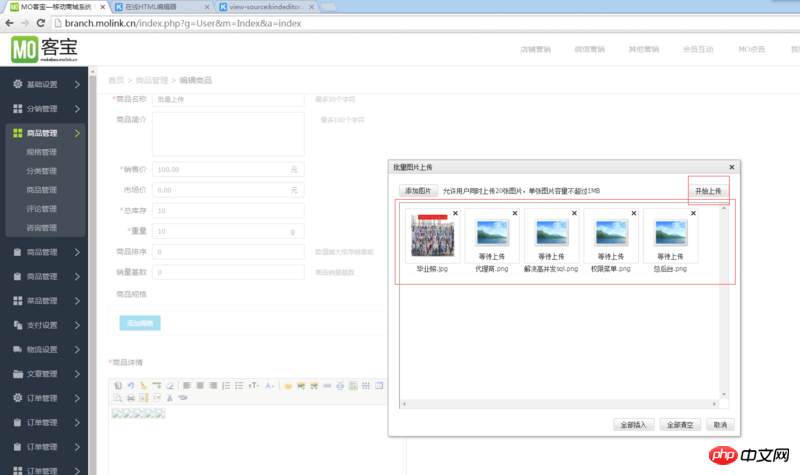800x475 pixels.
Task: Click the insert media video icon
Action: tap(183, 397)
